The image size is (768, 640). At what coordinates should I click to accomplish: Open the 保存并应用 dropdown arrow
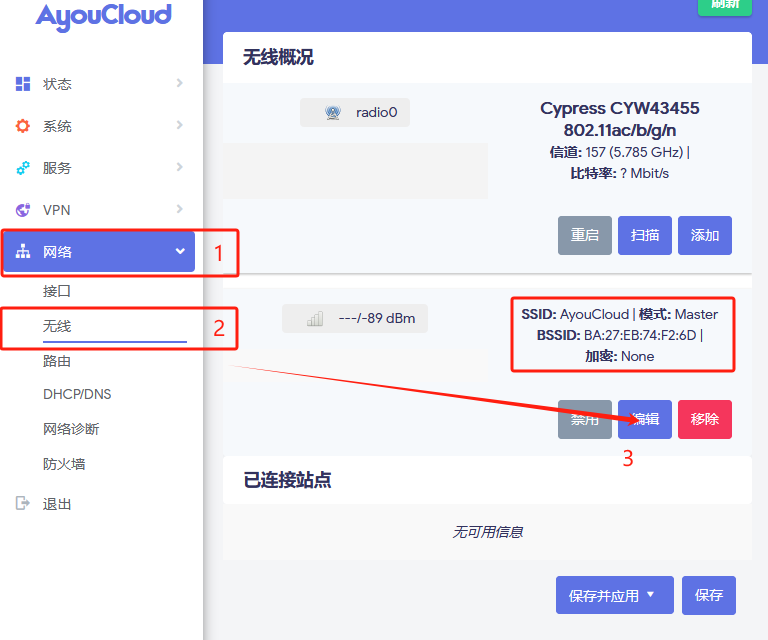pyautogui.click(x=651, y=595)
